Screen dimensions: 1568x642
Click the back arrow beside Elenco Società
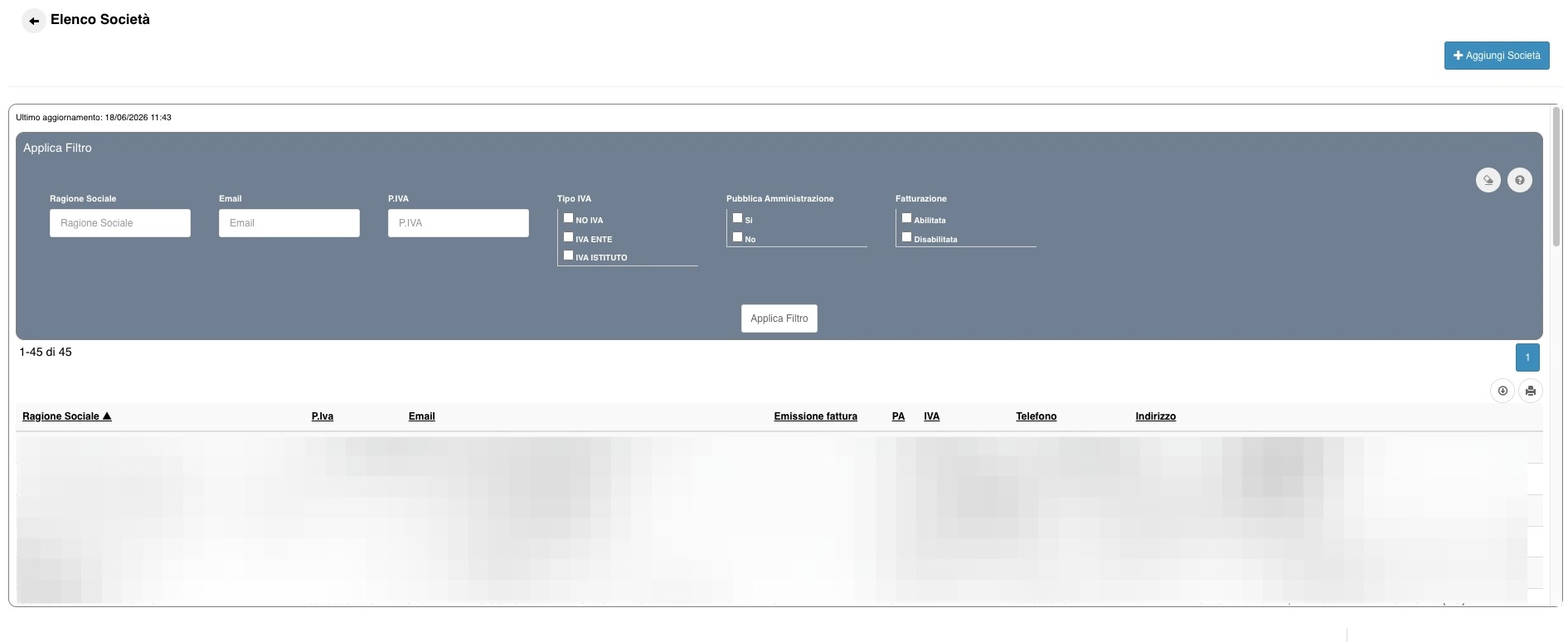[x=34, y=21]
